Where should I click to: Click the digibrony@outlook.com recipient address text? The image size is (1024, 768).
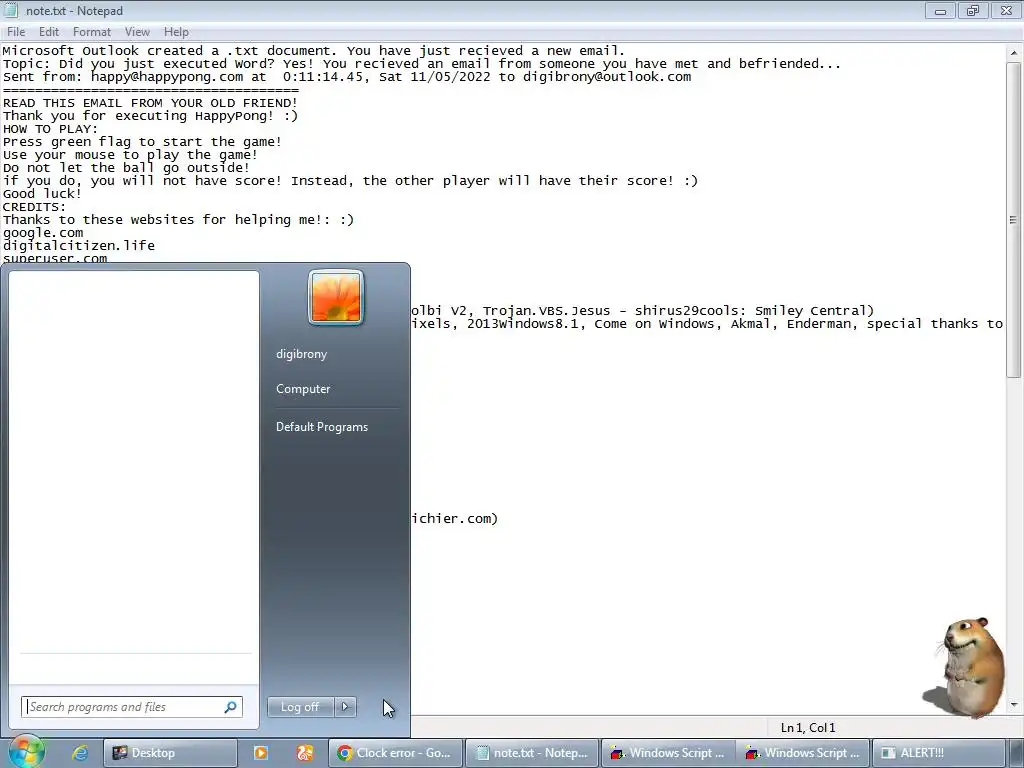(607, 76)
